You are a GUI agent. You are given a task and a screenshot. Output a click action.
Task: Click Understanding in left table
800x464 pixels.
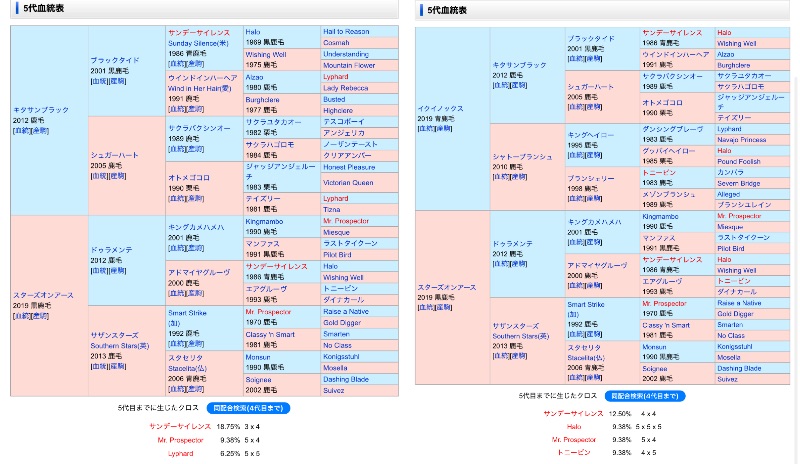345,54
